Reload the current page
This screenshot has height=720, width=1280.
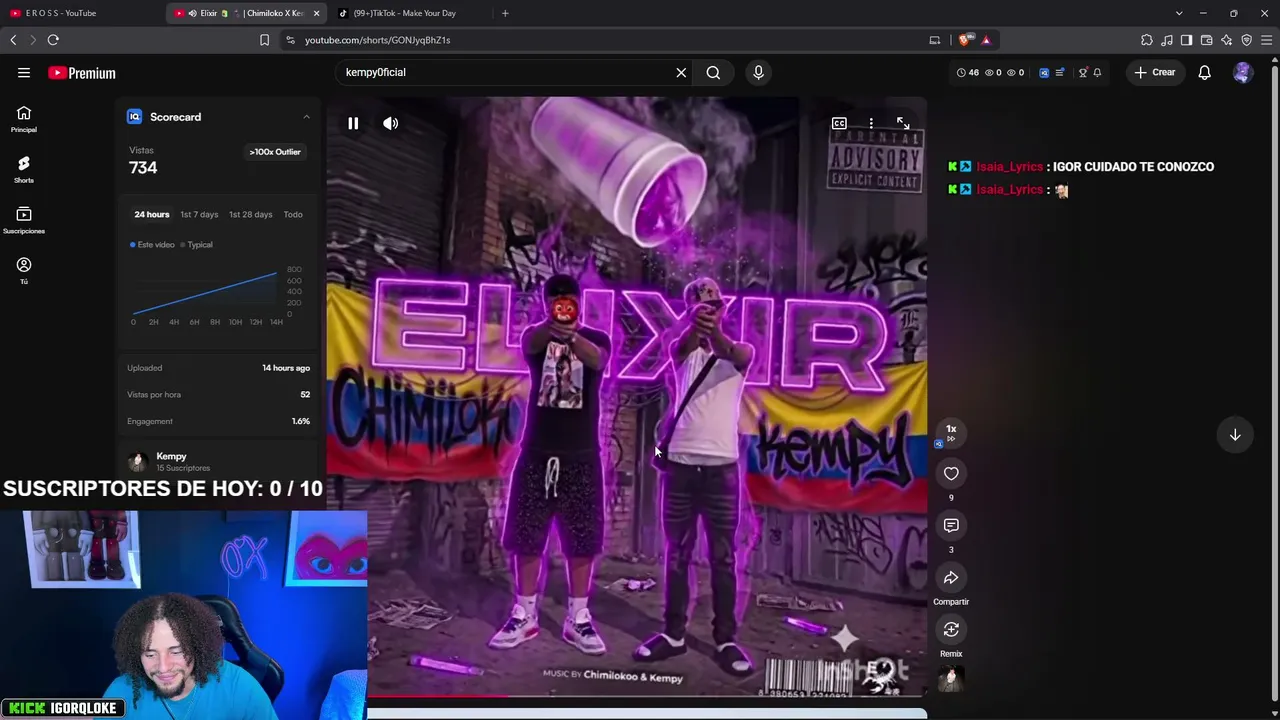[x=53, y=40]
